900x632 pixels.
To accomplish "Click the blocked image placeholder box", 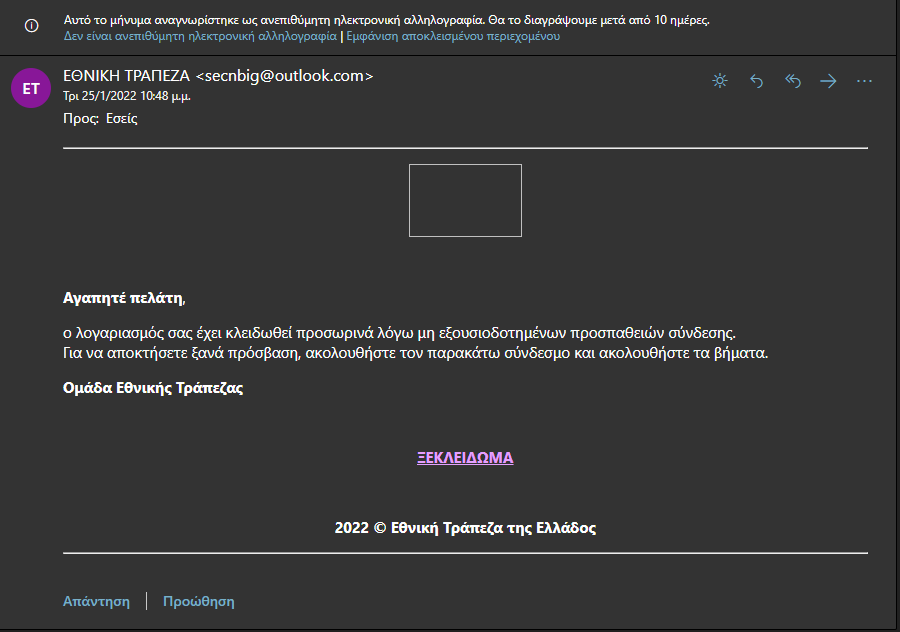I will (x=465, y=200).
